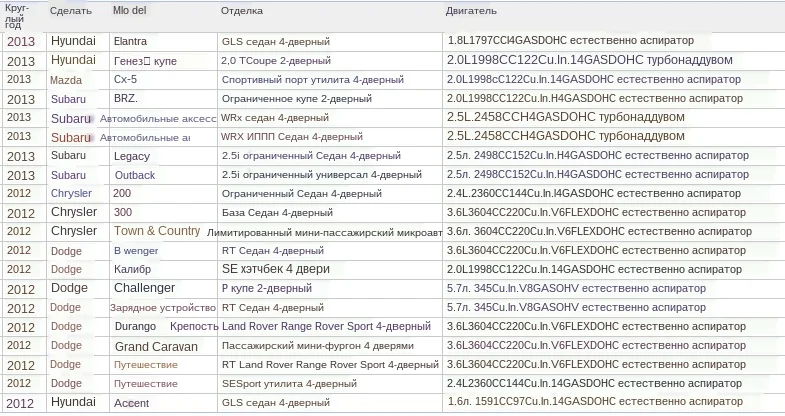Select the 'Grand Caravan' model cell
The width and height of the screenshot is (785, 416).
click(156, 346)
